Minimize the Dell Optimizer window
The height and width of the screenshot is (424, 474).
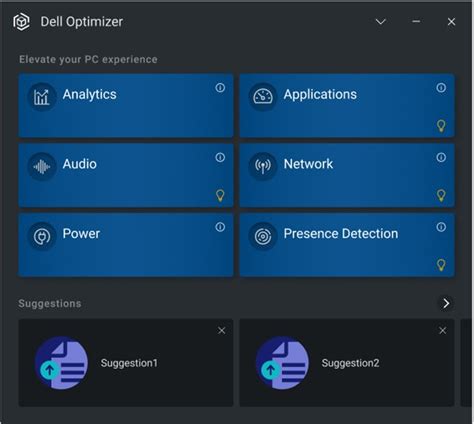click(x=416, y=22)
